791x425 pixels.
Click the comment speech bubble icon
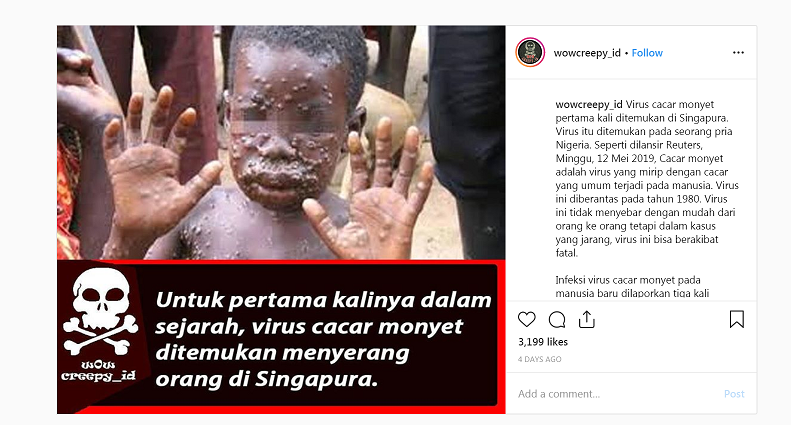coord(557,320)
